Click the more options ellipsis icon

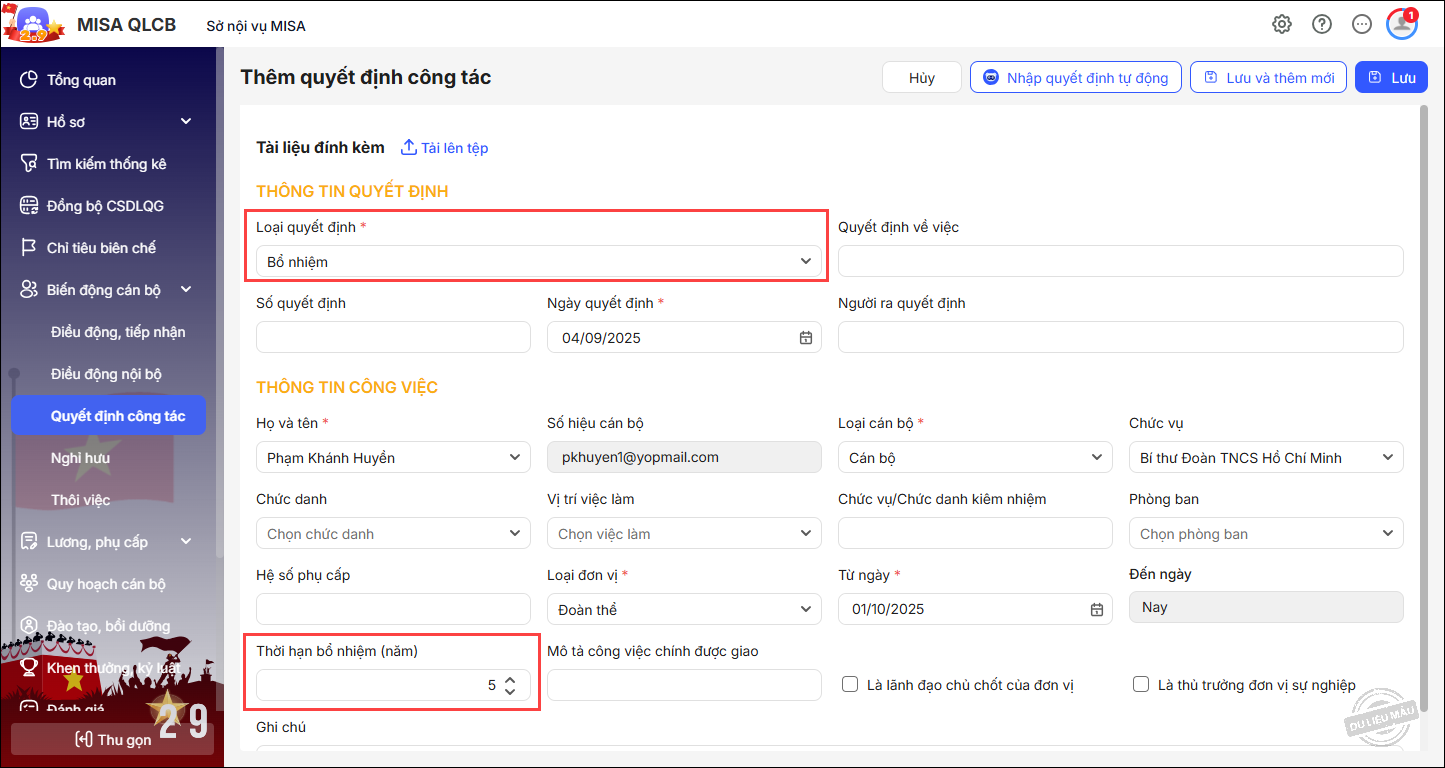tap(1361, 25)
